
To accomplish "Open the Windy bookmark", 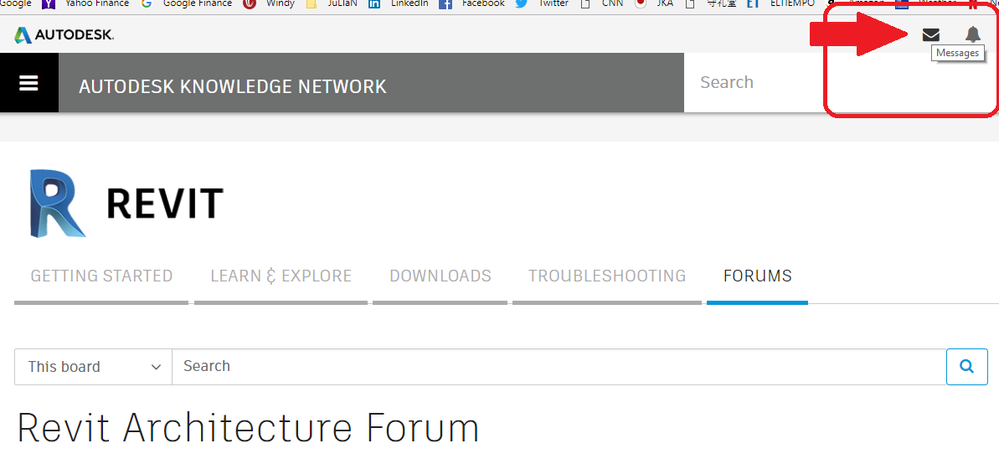I will [268, 3].
